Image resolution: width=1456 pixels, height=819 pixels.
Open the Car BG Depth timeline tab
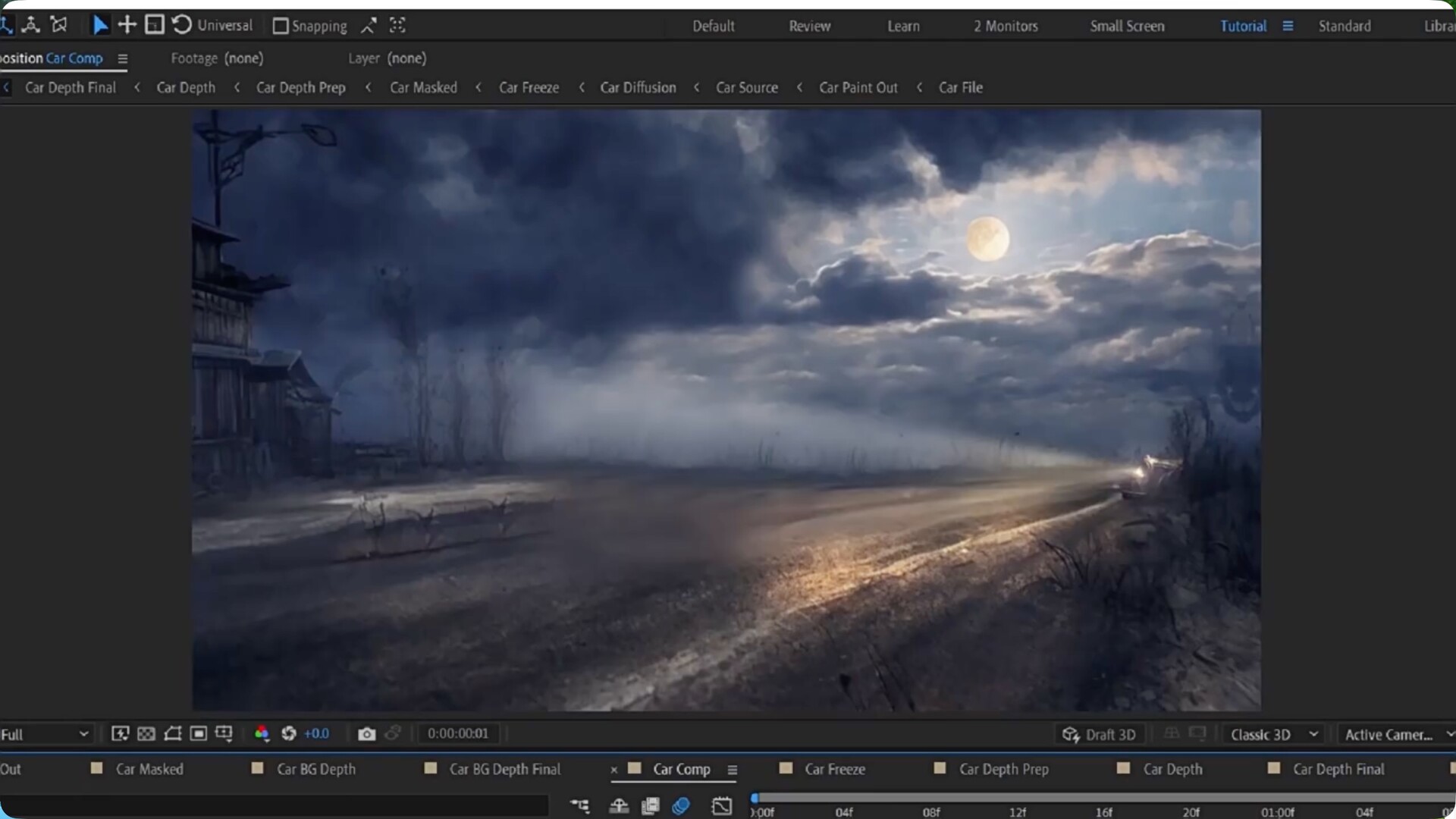point(315,769)
